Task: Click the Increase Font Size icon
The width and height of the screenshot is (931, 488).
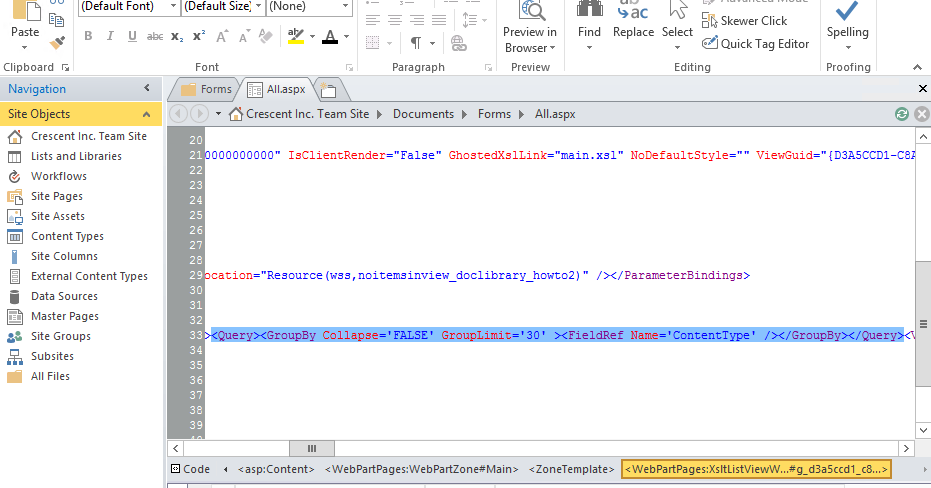Action: pyautogui.click(x=221, y=36)
